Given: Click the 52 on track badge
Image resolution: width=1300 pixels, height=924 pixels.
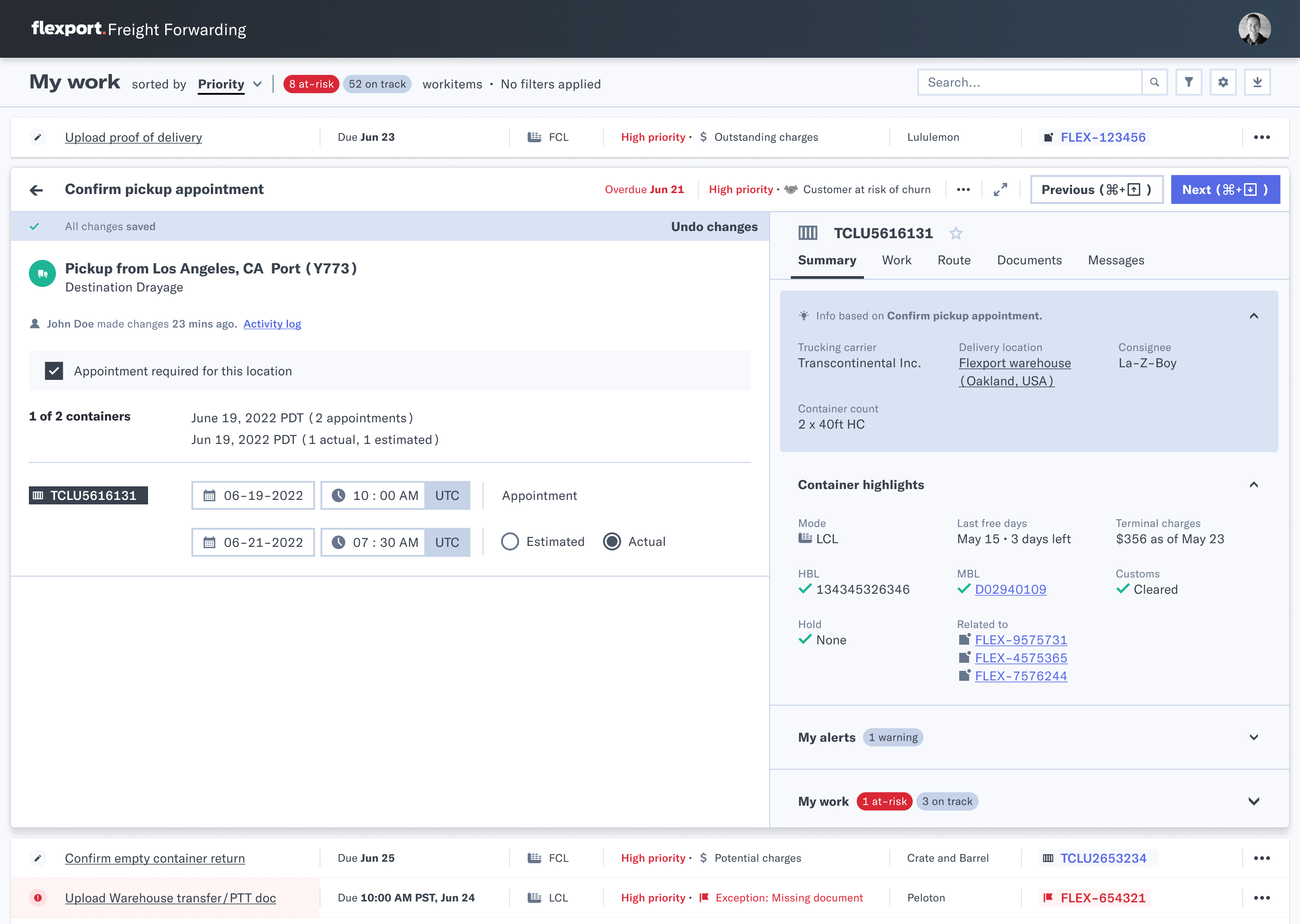Looking at the screenshot, I should coord(377,84).
